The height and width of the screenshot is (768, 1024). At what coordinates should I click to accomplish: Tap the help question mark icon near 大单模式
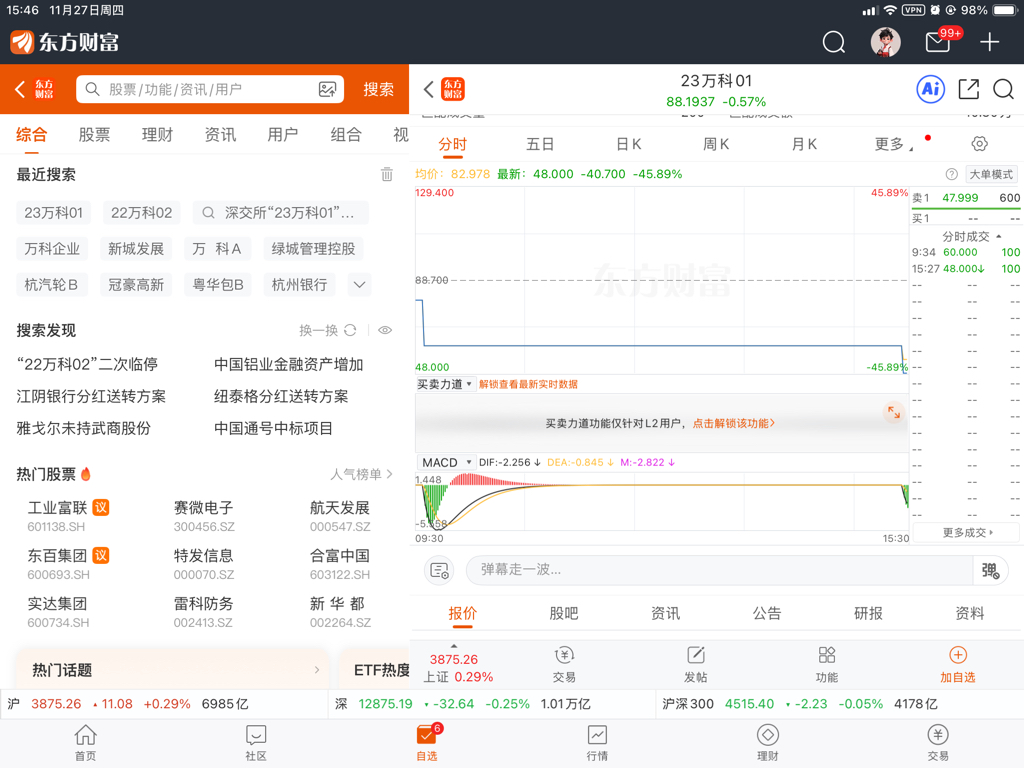952,174
